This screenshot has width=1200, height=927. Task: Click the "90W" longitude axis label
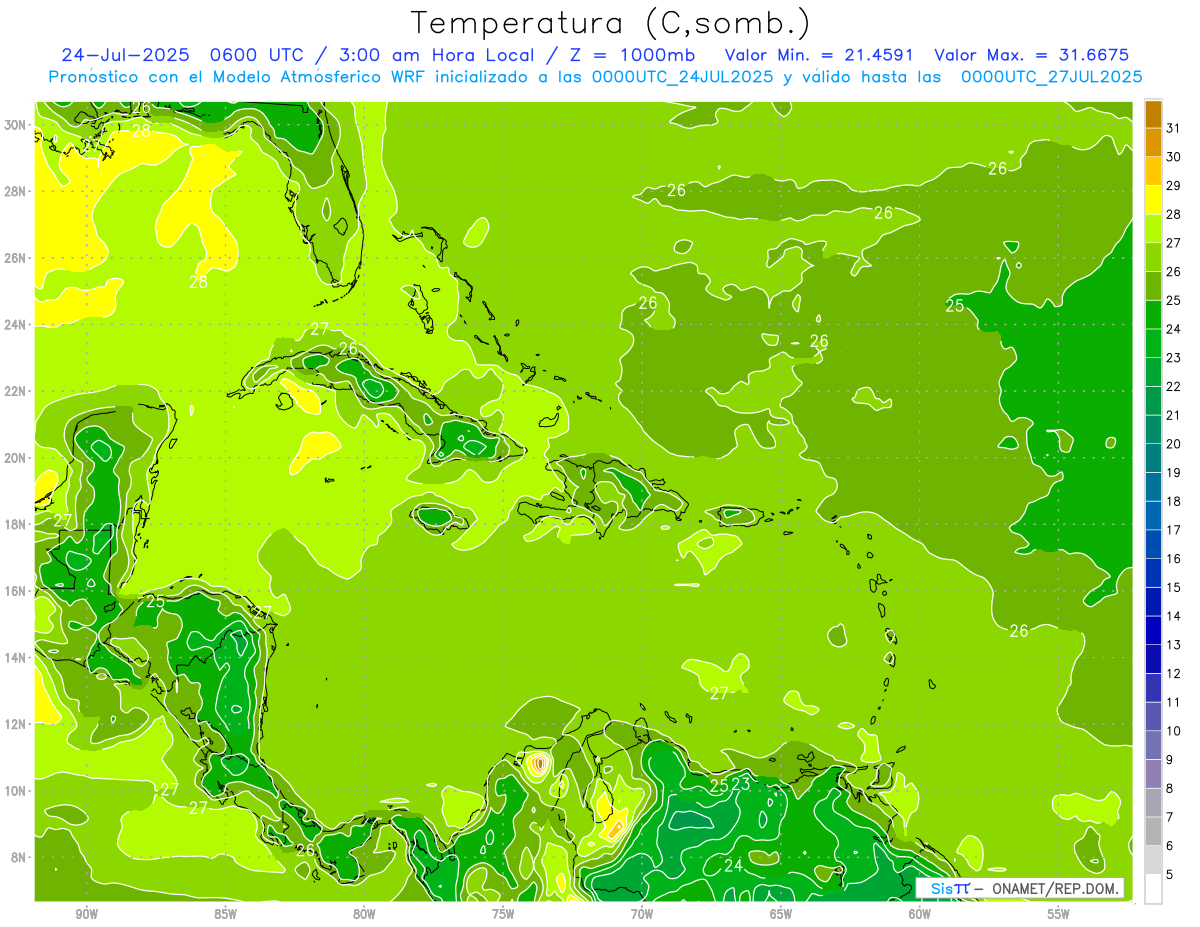(86, 914)
